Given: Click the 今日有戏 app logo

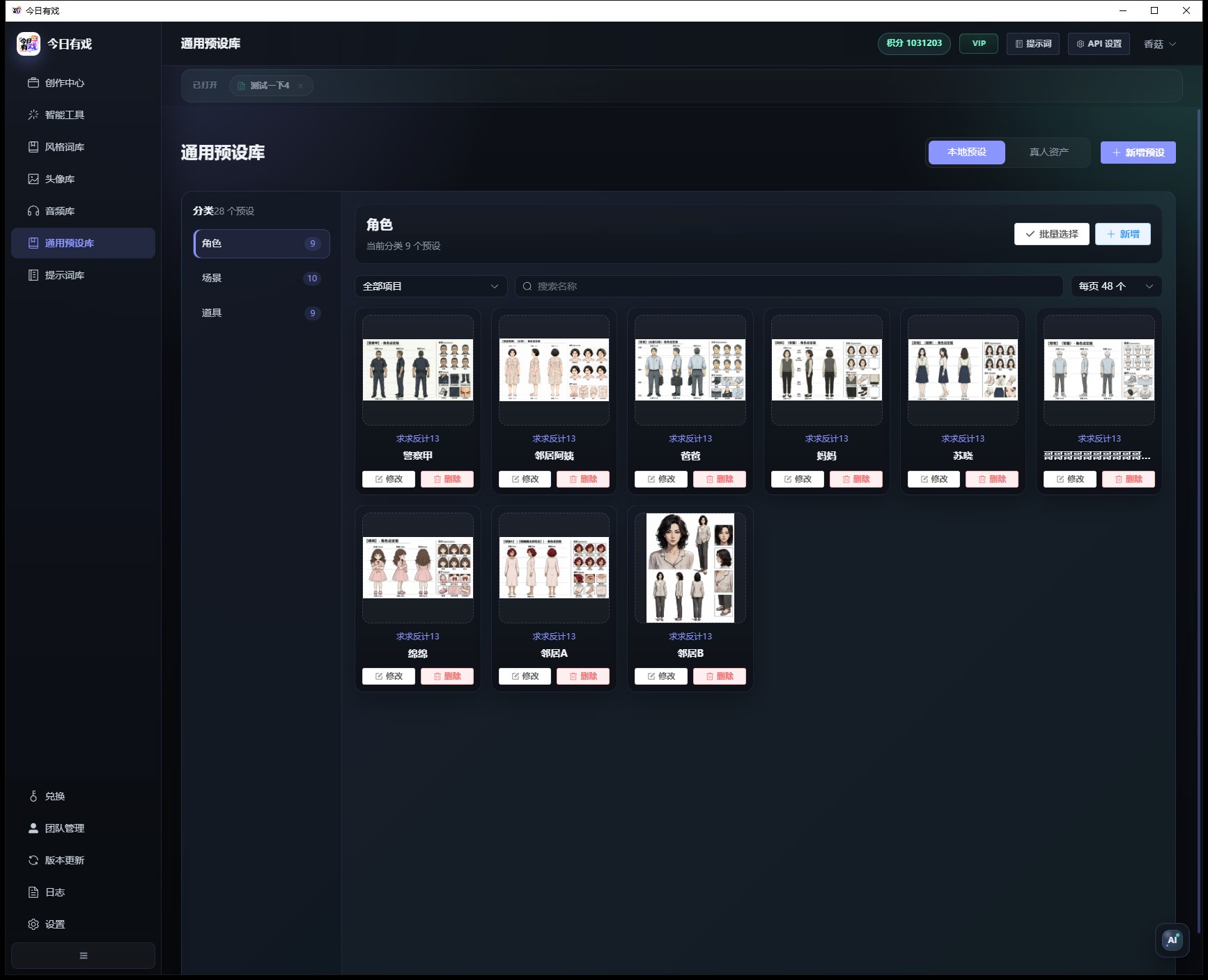Looking at the screenshot, I should click(x=29, y=44).
